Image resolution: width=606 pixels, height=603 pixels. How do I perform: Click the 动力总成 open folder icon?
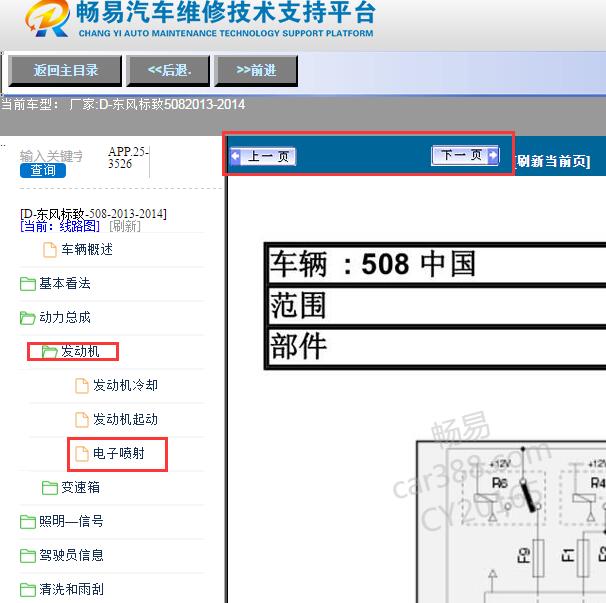click(x=27, y=318)
